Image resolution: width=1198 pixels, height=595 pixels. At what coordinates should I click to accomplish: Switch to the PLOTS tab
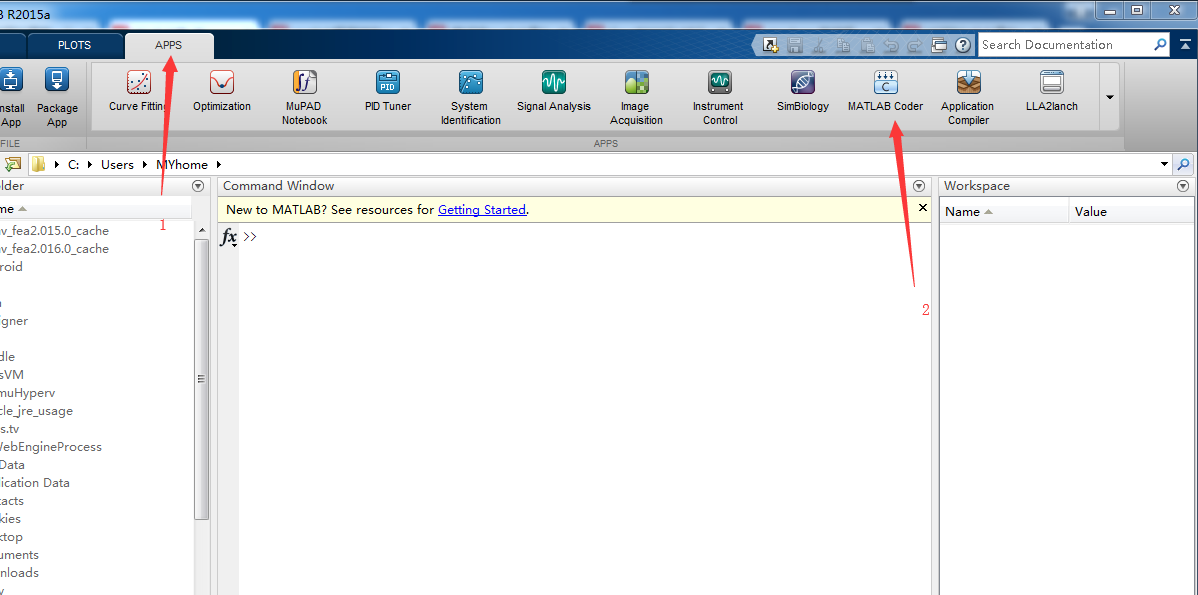[74, 45]
